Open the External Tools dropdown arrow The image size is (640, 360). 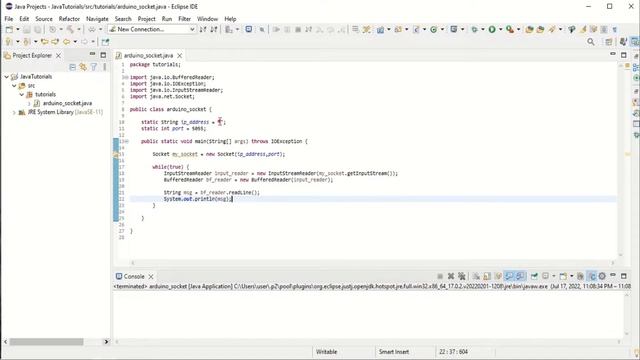[x=518, y=29]
